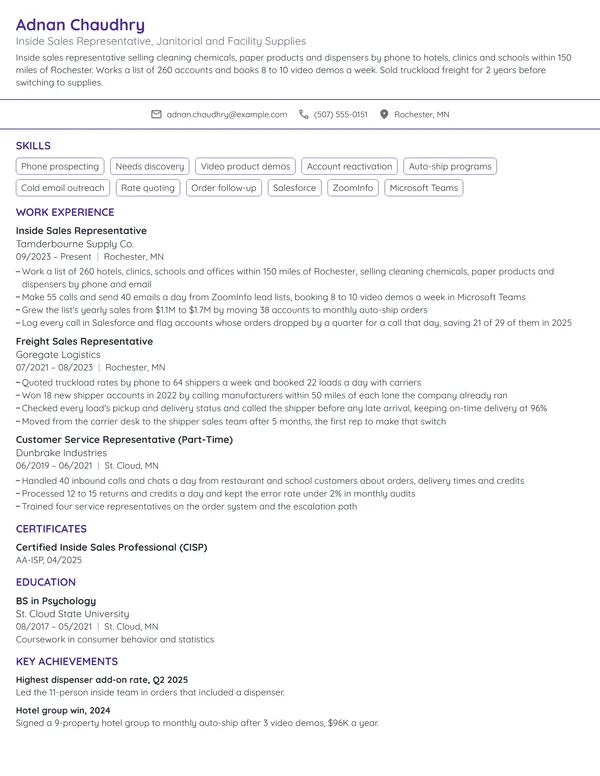
Task: Click the bullet about 55 calls and 40 emails
Action: click(x=270, y=297)
